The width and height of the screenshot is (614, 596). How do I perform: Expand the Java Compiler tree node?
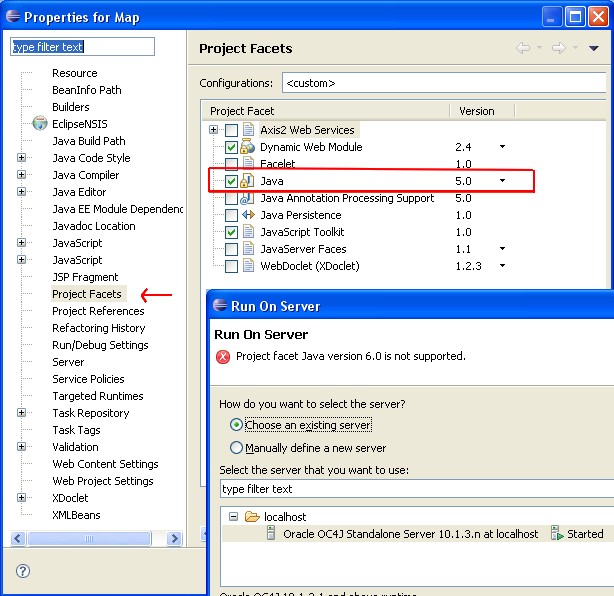click(22, 175)
